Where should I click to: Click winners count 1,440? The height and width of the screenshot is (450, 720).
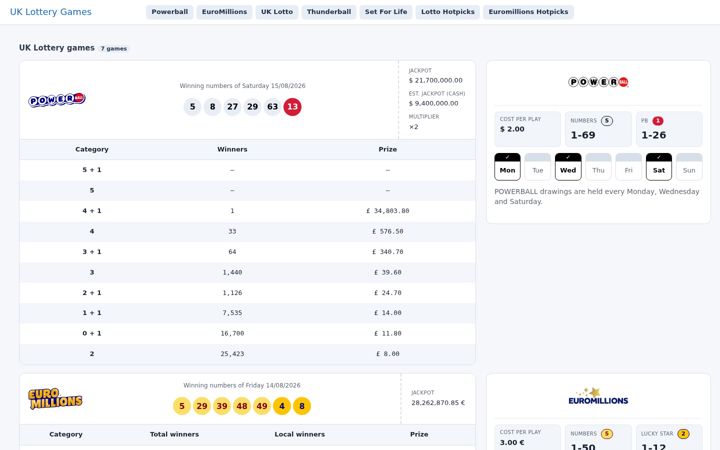(x=232, y=272)
